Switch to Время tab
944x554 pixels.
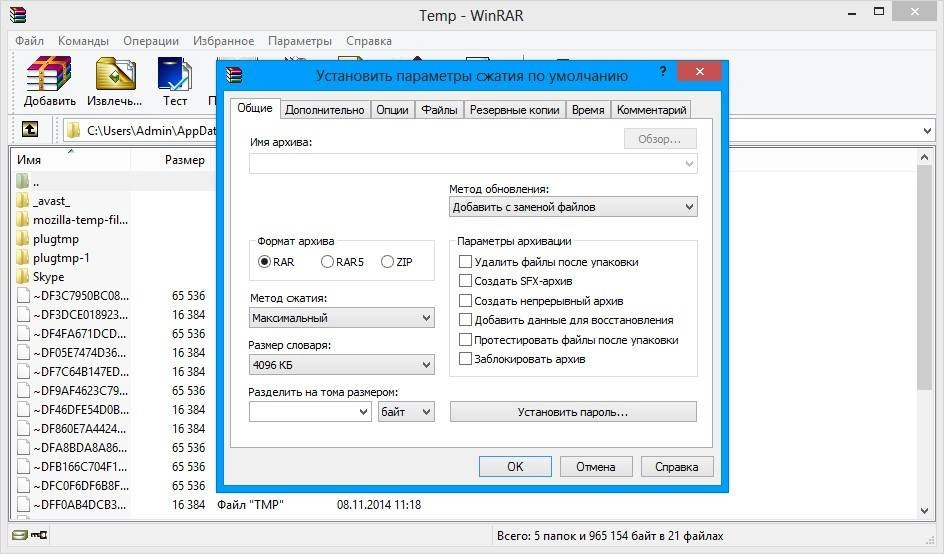tap(588, 110)
